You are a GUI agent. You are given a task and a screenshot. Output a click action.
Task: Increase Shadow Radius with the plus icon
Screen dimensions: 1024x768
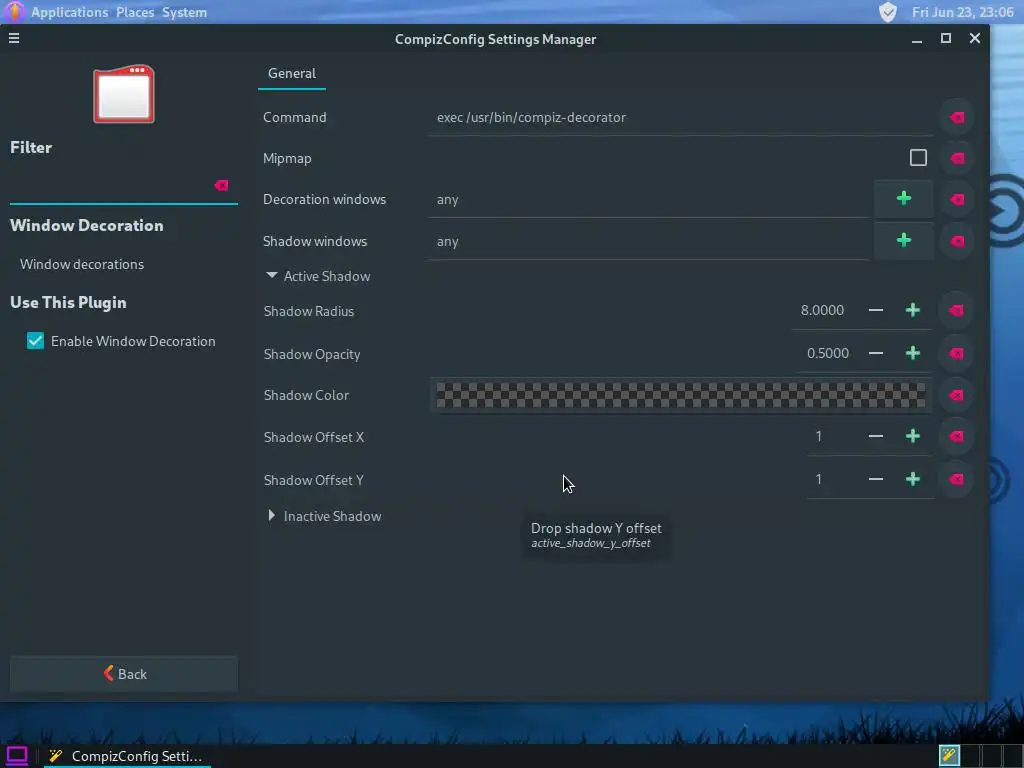tap(912, 310)
